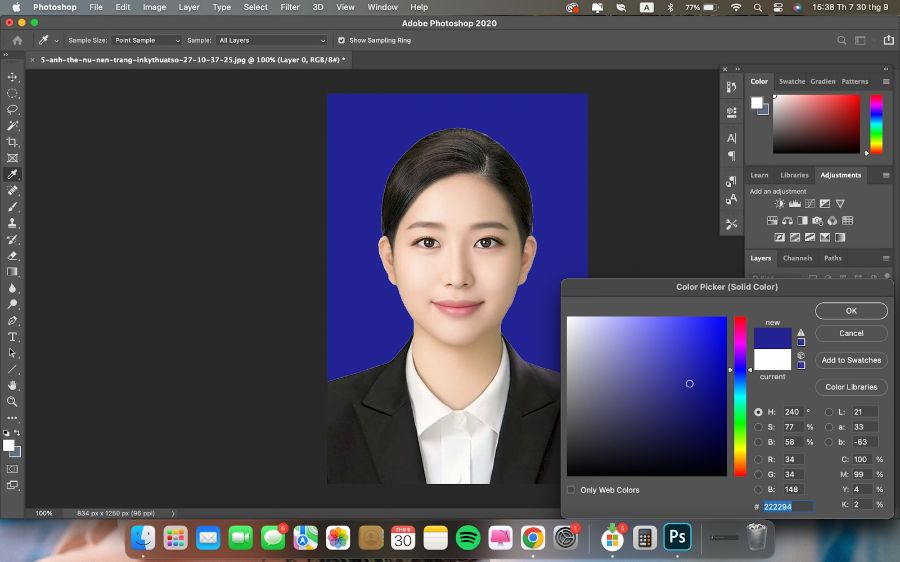This screenshot has width=900, height=562.
Task: Click the Change Screen Mode icon
Action: tap(12, 485)
